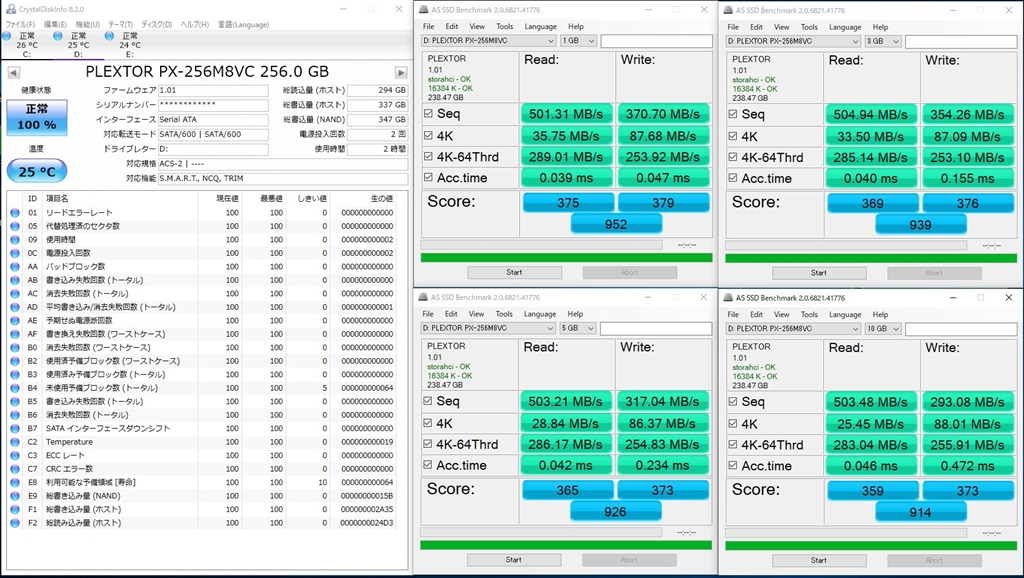Screen dimensions: 1024x578
Task: Click the status orb for attribute AC 消去失敗回数
Action: click(15, 293)
